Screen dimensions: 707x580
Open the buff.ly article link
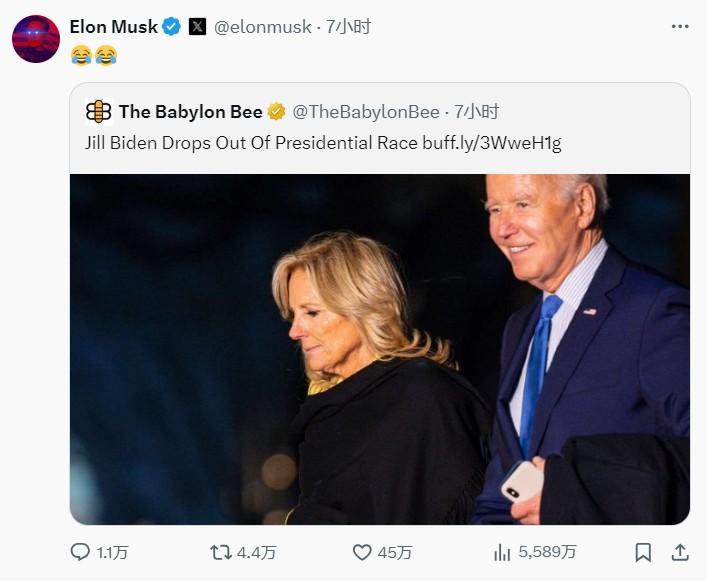click(x=492, y=143)
